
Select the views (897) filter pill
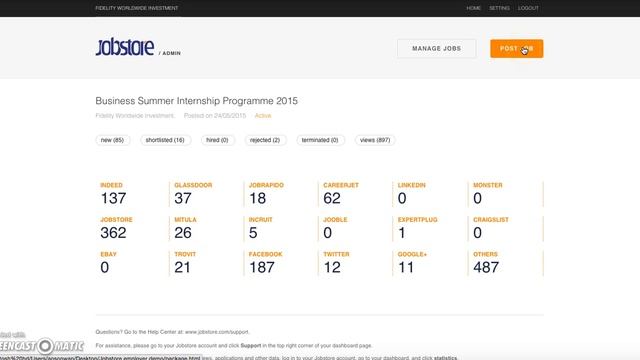pos(375,140)
